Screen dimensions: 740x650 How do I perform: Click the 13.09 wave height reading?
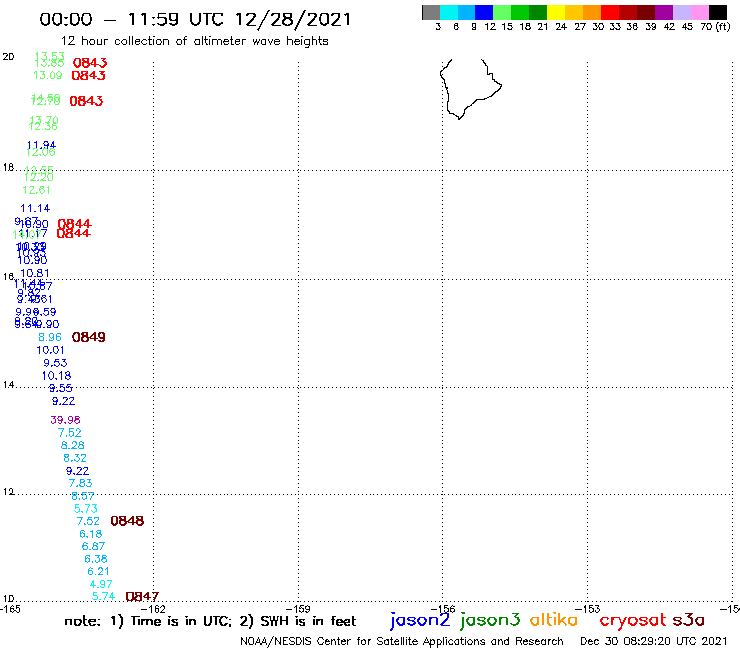click(48, 75)
